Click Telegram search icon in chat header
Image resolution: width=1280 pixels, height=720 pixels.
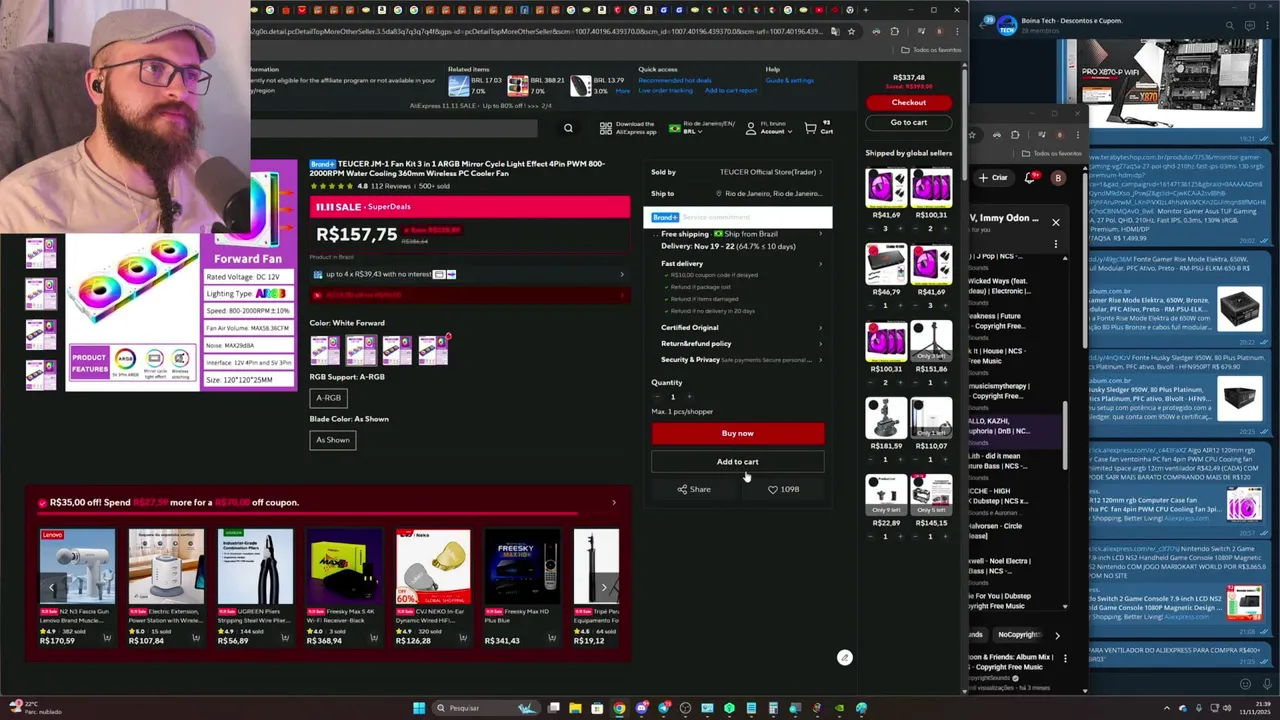tap(1230, 25)
